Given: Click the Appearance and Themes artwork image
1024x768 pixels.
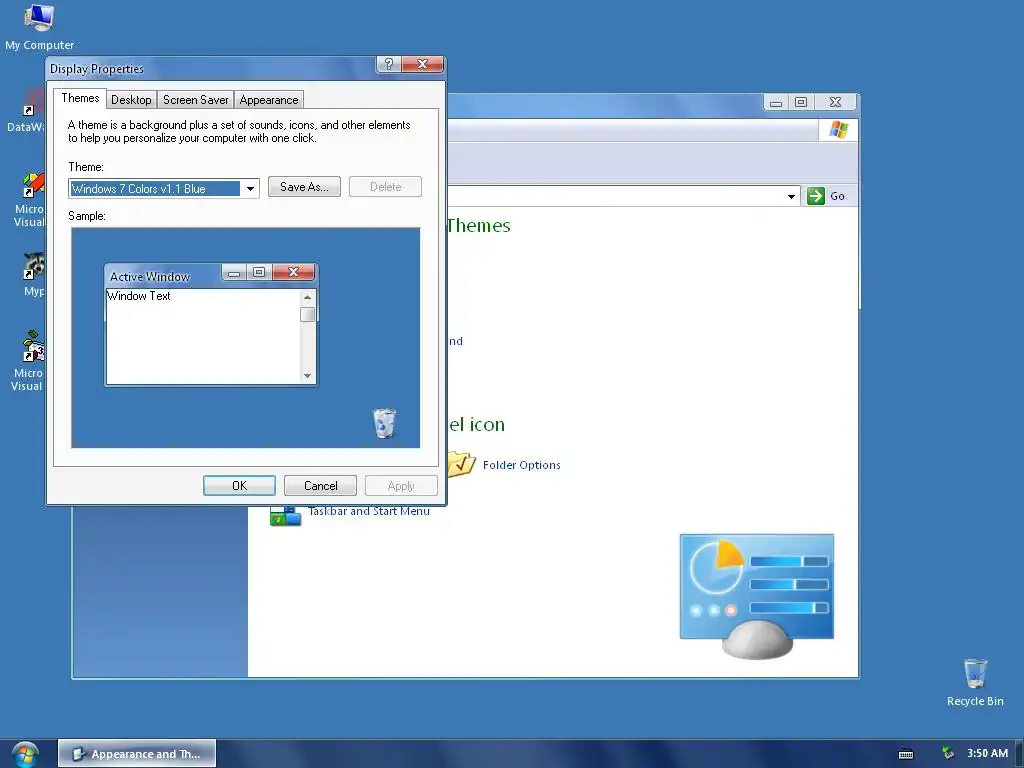Looking at the screenshot, I should [756, 596].
